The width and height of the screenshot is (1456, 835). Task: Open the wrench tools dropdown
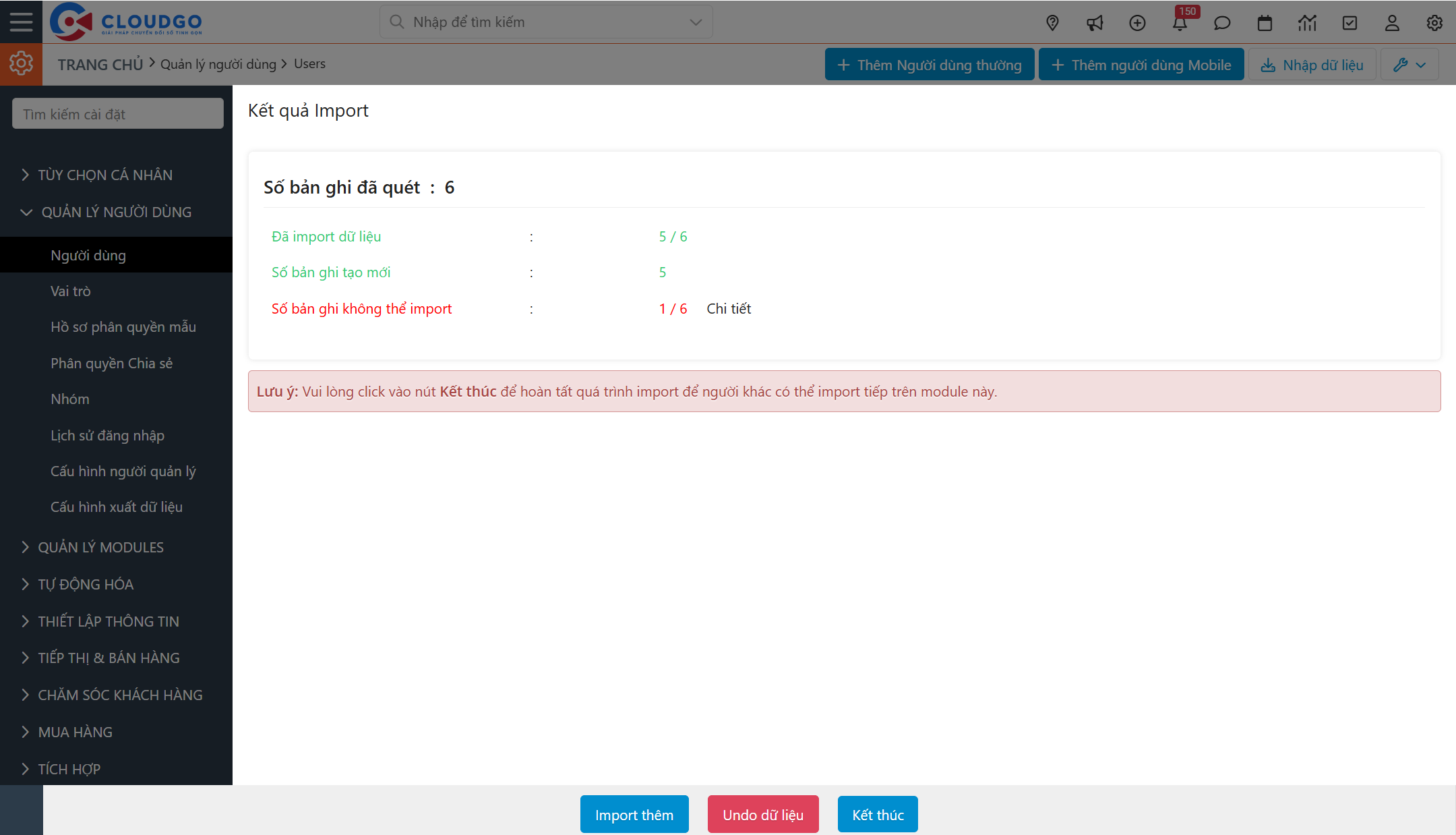pyautogui.click(x=1409, y=64)
